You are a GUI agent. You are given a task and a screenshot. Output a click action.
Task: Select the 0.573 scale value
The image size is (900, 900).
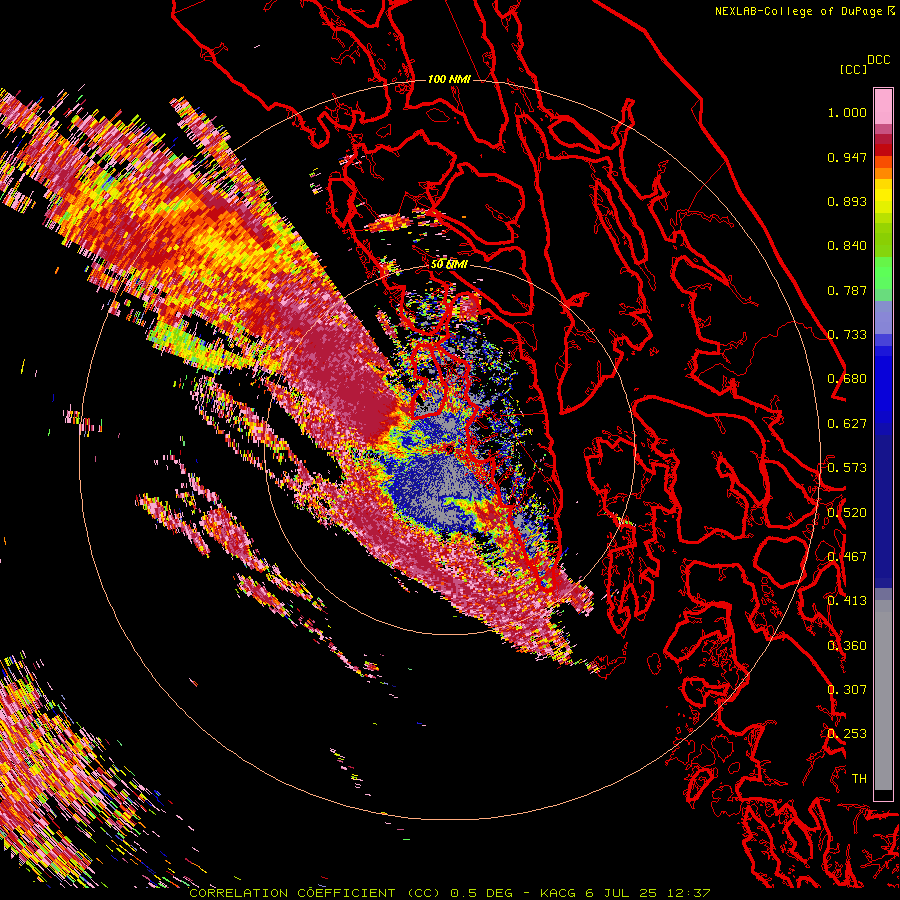coord(847,468)
